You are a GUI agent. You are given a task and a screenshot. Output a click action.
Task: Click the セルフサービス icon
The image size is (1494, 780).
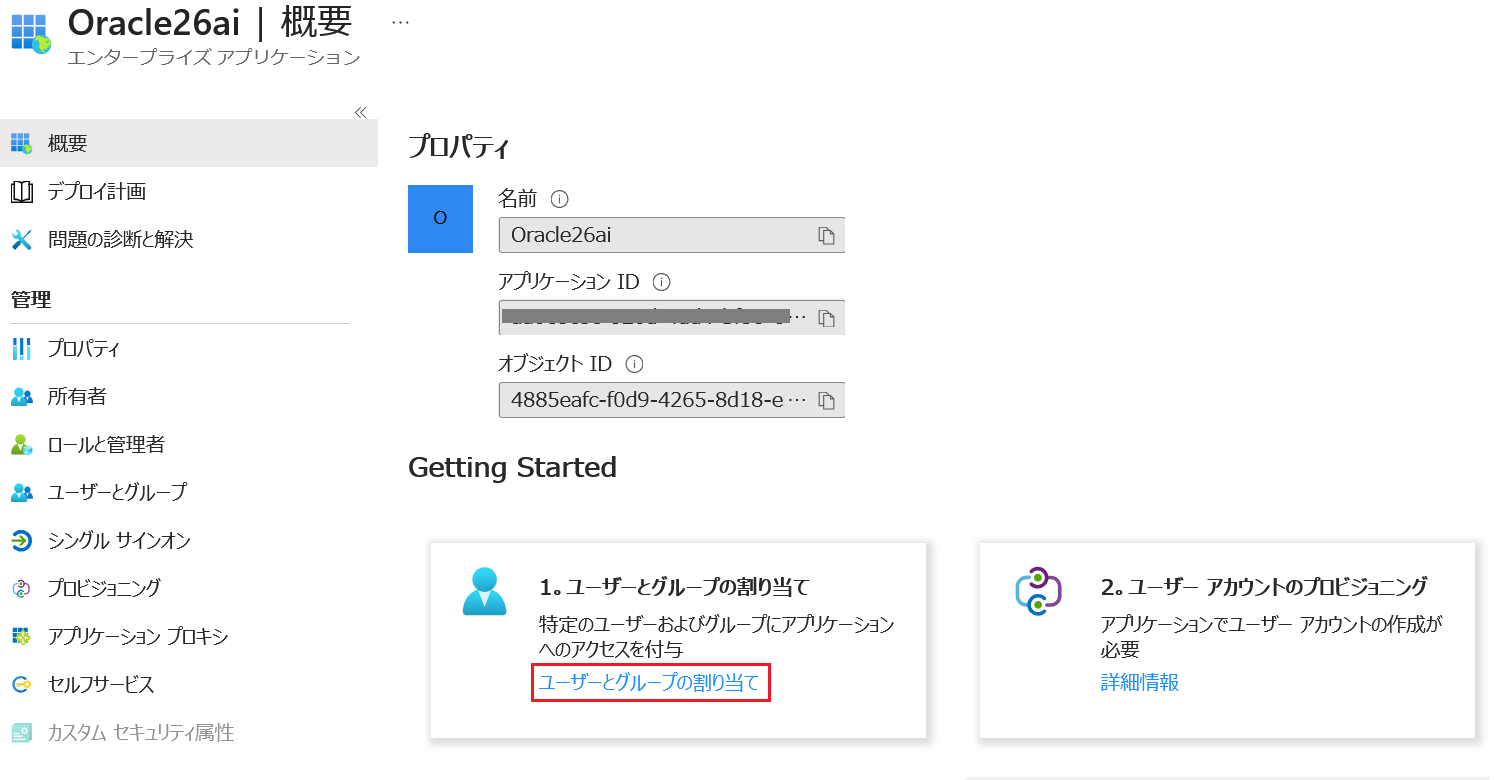pyautogui.click(x=21, y=685)
